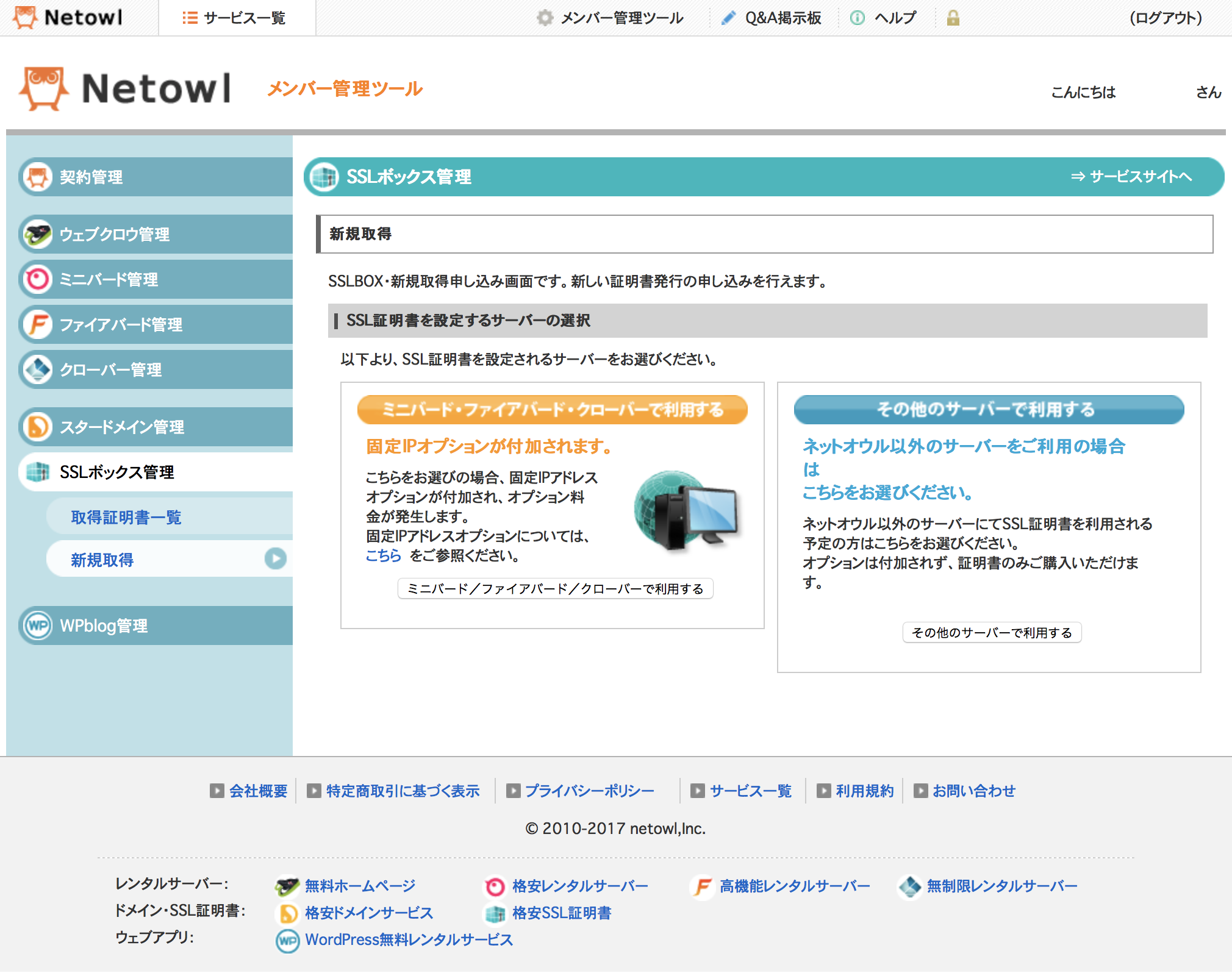The height and width of the screenshot is (973, 1232).
Task: Open 高機能レンタルサーバー footer link
Action: pos(795,886)
